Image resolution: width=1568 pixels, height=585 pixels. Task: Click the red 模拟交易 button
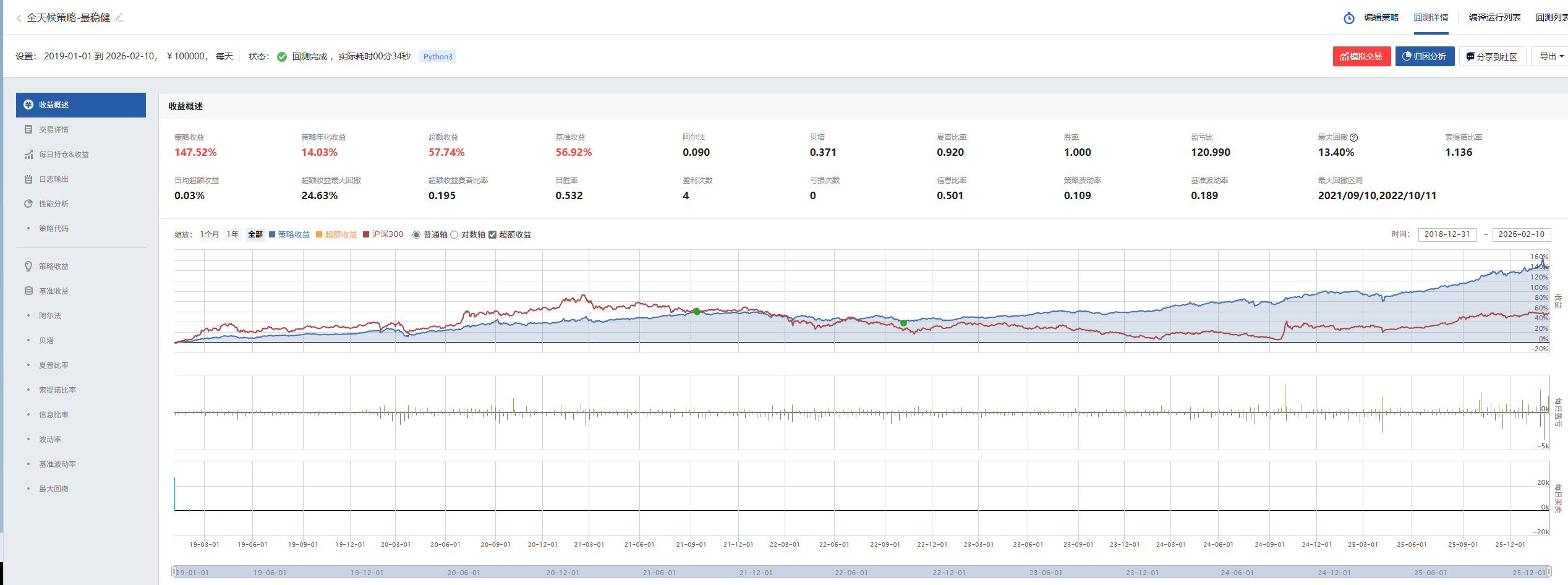[1361, 56]
